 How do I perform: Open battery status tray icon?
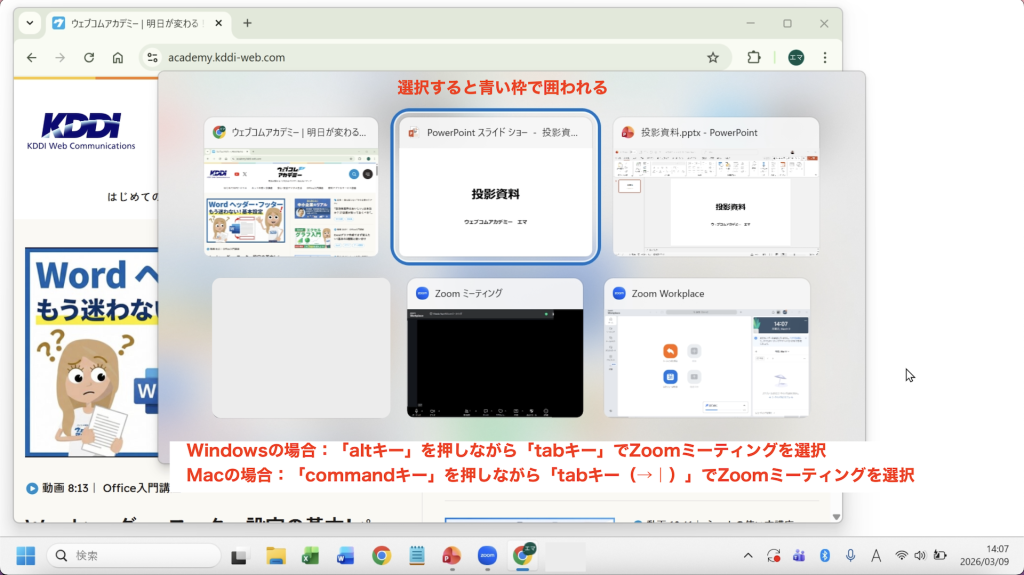940,556
